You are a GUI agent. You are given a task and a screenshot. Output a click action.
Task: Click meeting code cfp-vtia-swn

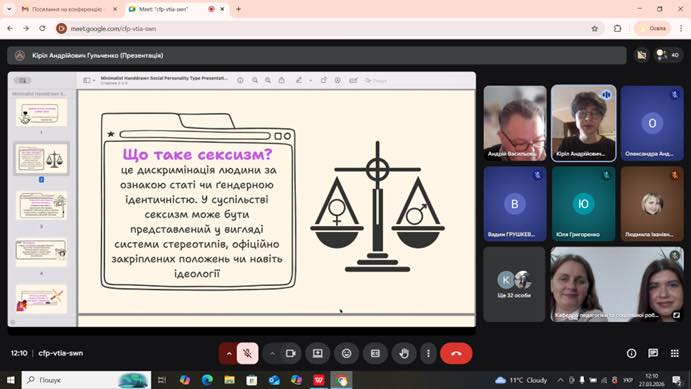click(60, 353)
